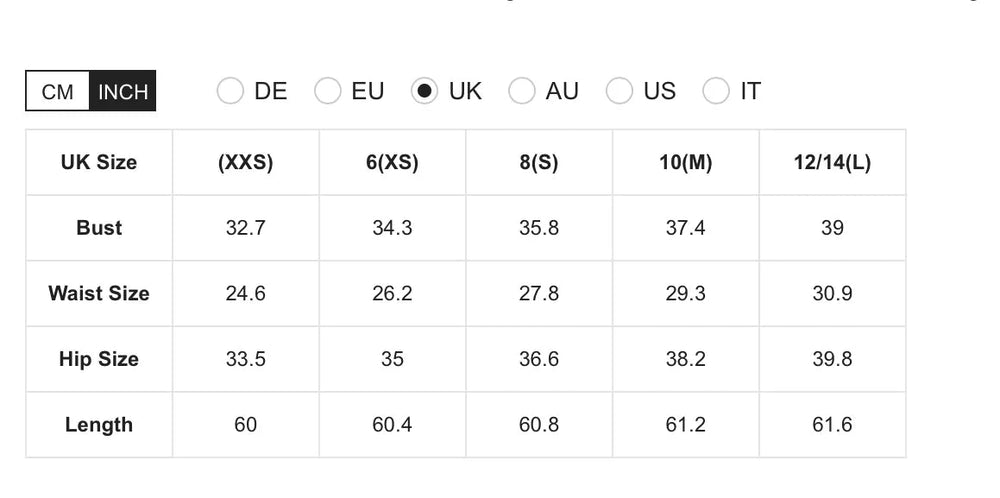Click the Hip Size row label
The height and width of the screenshot is (498, 1000).
point(99,359)
